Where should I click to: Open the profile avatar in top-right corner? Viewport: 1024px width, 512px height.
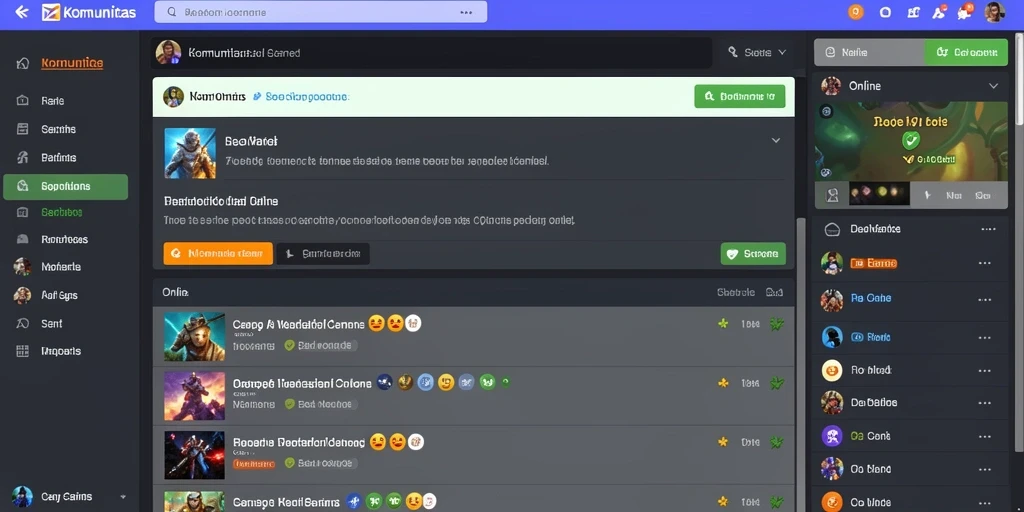[994, 12]
